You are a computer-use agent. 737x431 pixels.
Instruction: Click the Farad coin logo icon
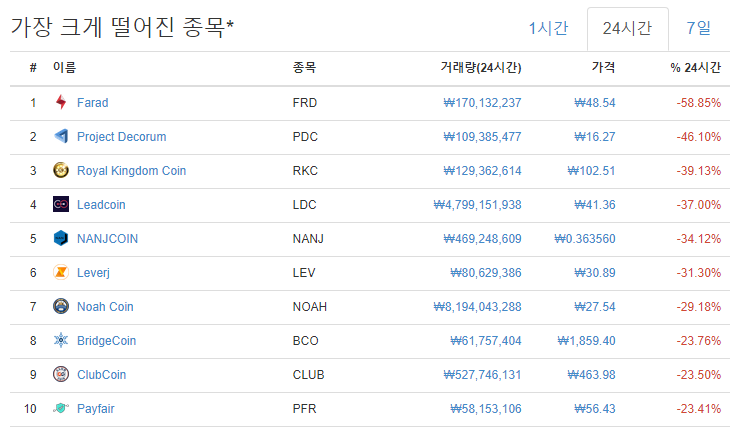point(61,102)
